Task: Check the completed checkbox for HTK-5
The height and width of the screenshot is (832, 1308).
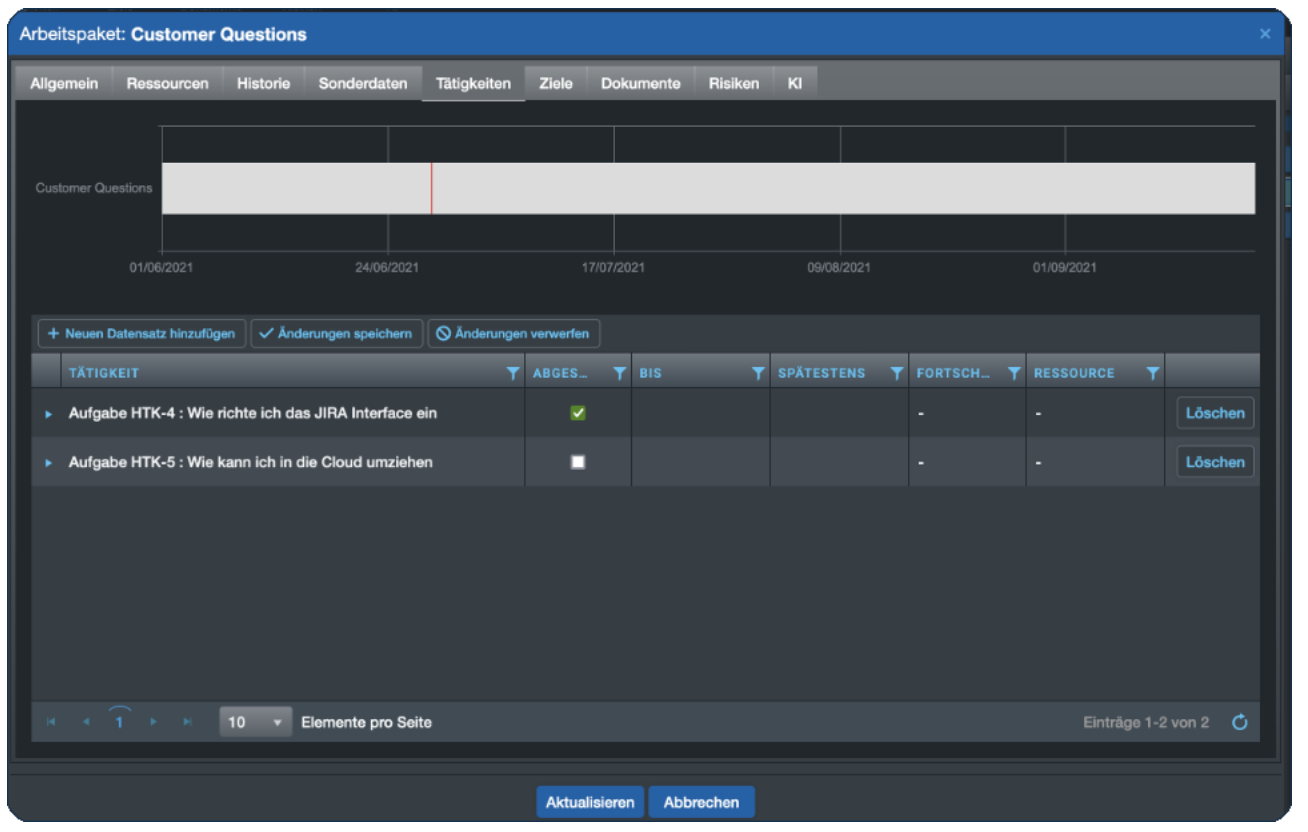Action: [578, 462]
